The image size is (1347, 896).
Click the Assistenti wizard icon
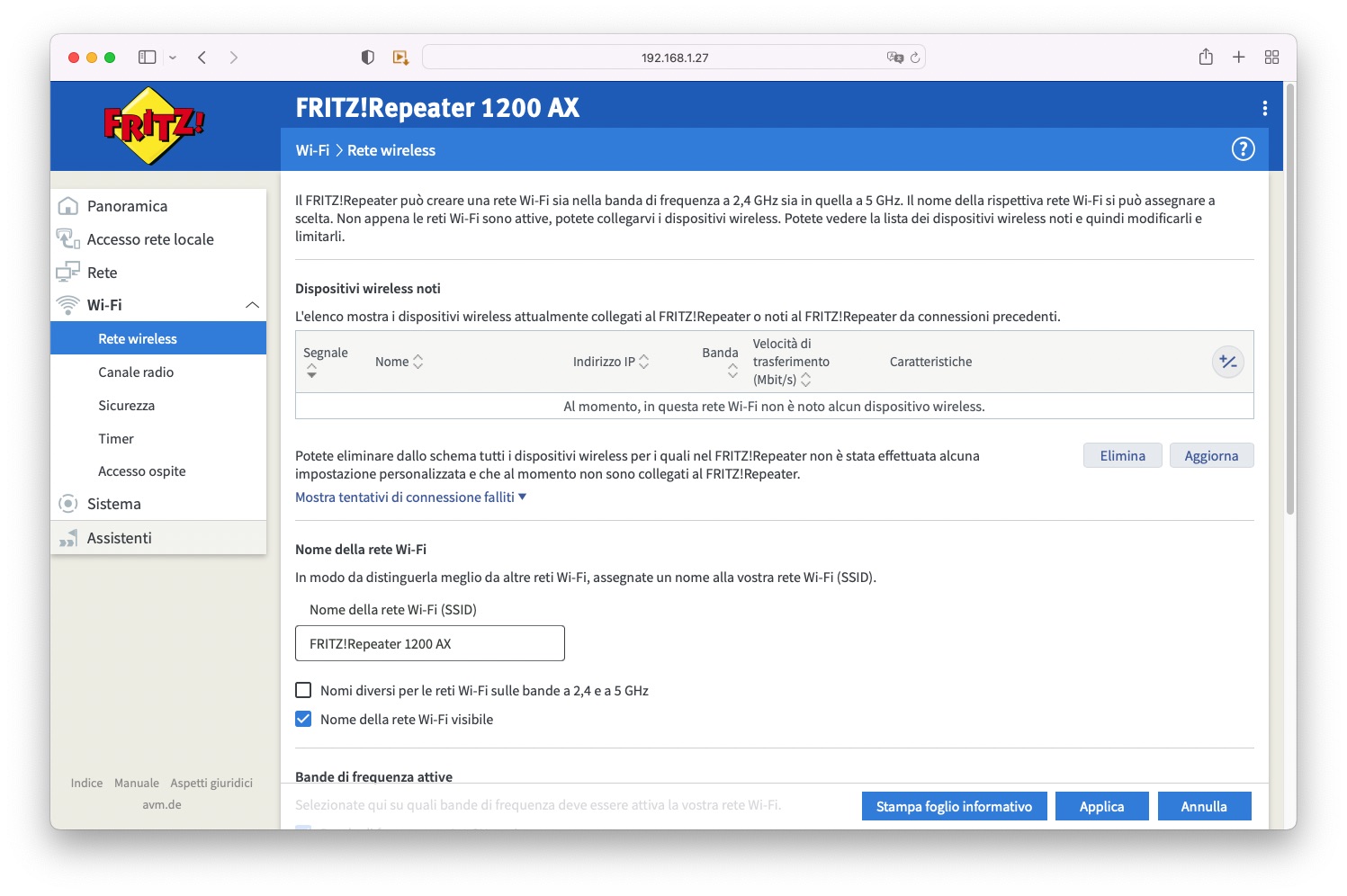(x=67, y=538)
